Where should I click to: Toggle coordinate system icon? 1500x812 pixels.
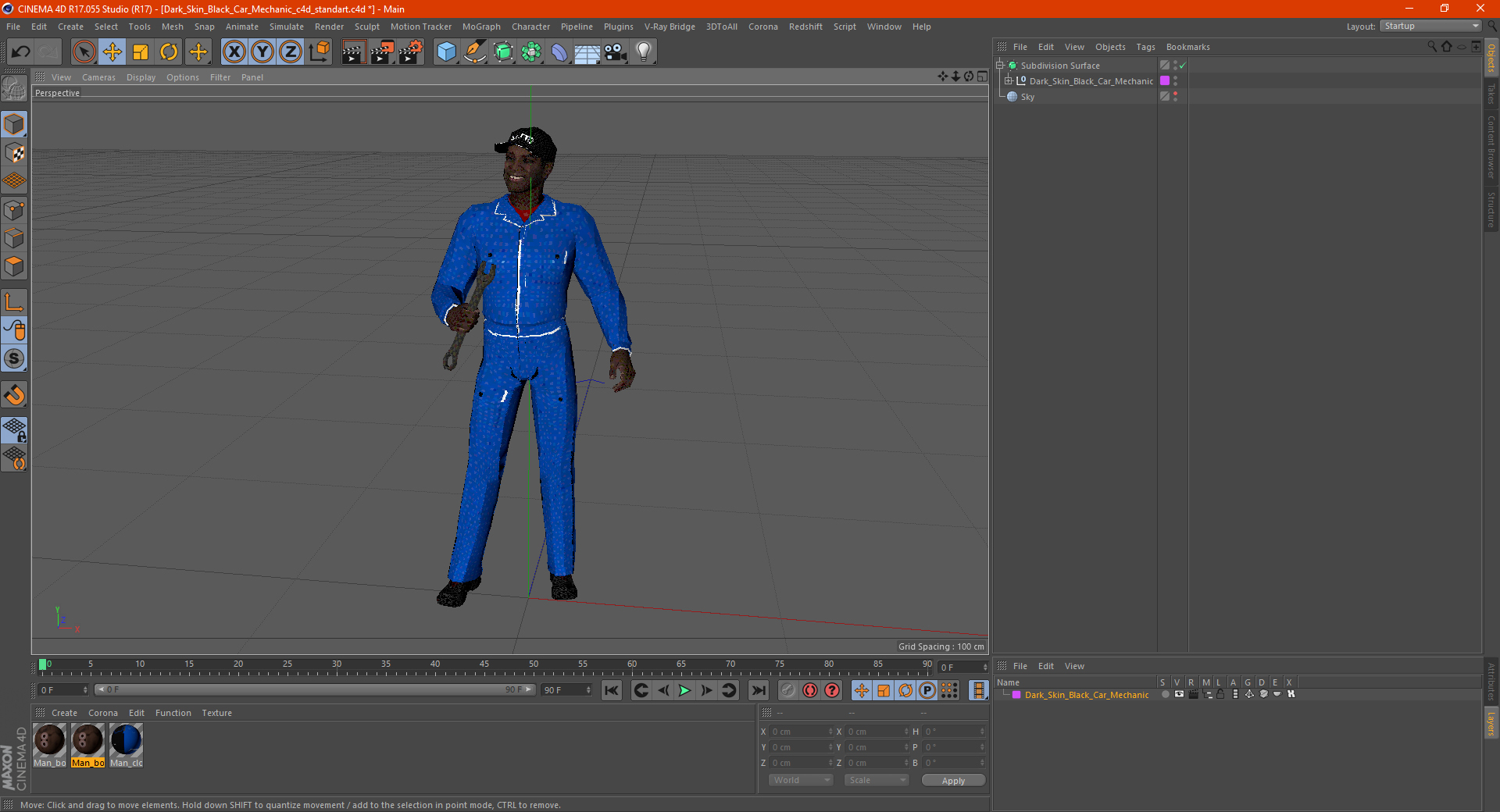319,52
